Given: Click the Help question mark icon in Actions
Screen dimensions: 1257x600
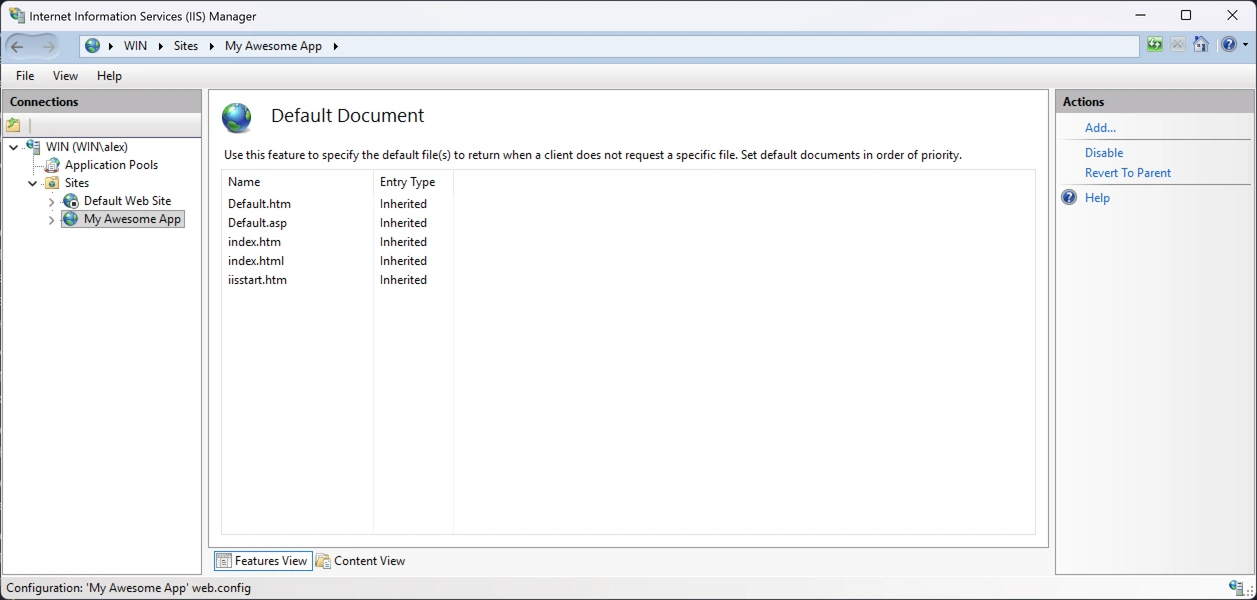Looking at the screenshot, I should click(1069, 198).
